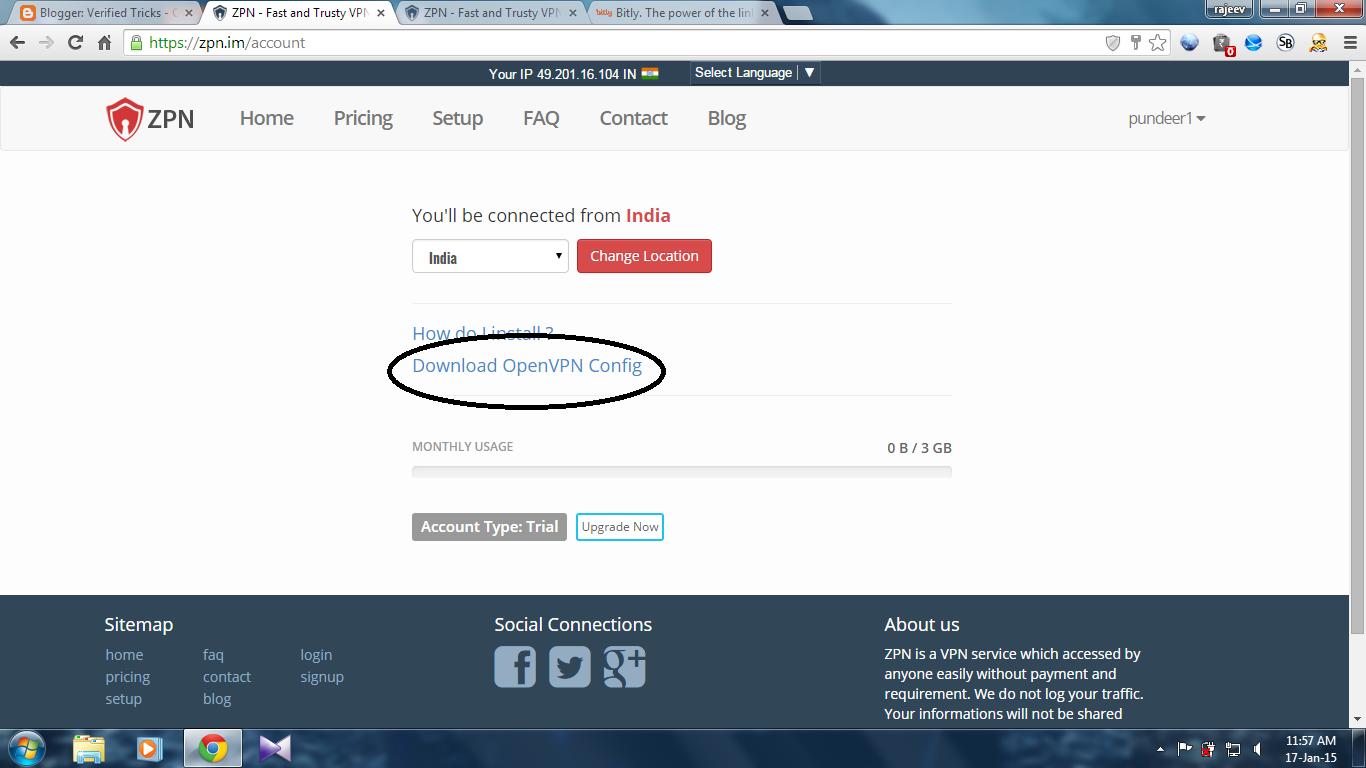The width and height of the screenshot is (1366, 768).
Task: Open Visual Studio from the taskbar
Action: coord(274,748)
